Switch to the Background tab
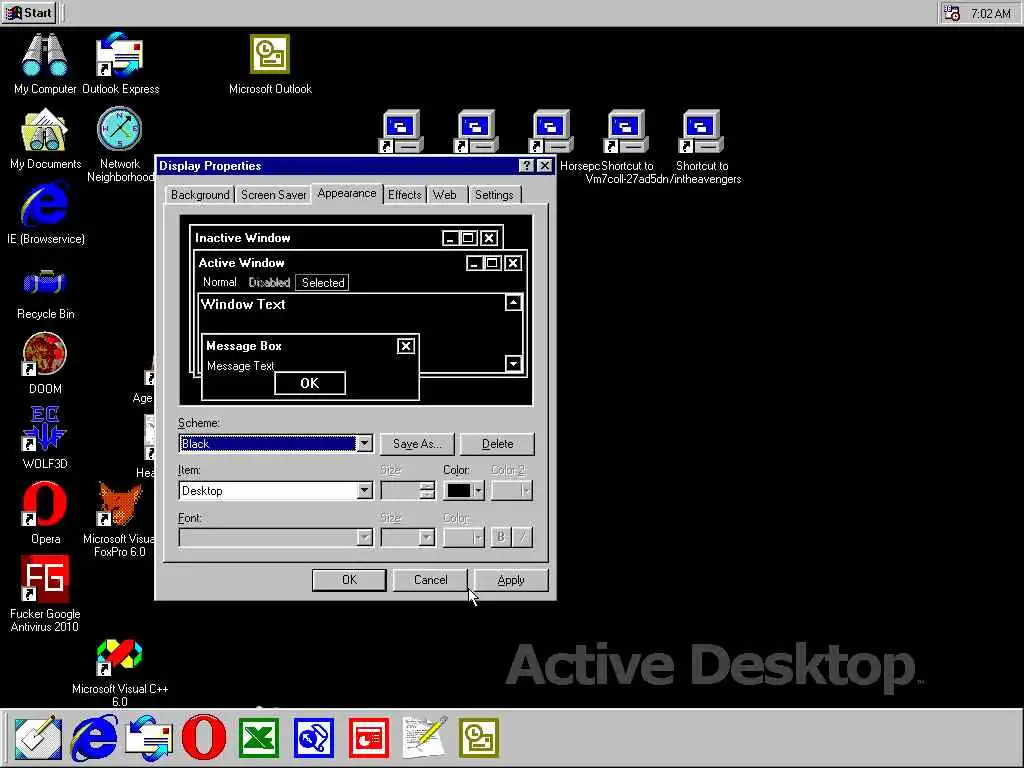The image size is (1024, 768). click(200, 195)
